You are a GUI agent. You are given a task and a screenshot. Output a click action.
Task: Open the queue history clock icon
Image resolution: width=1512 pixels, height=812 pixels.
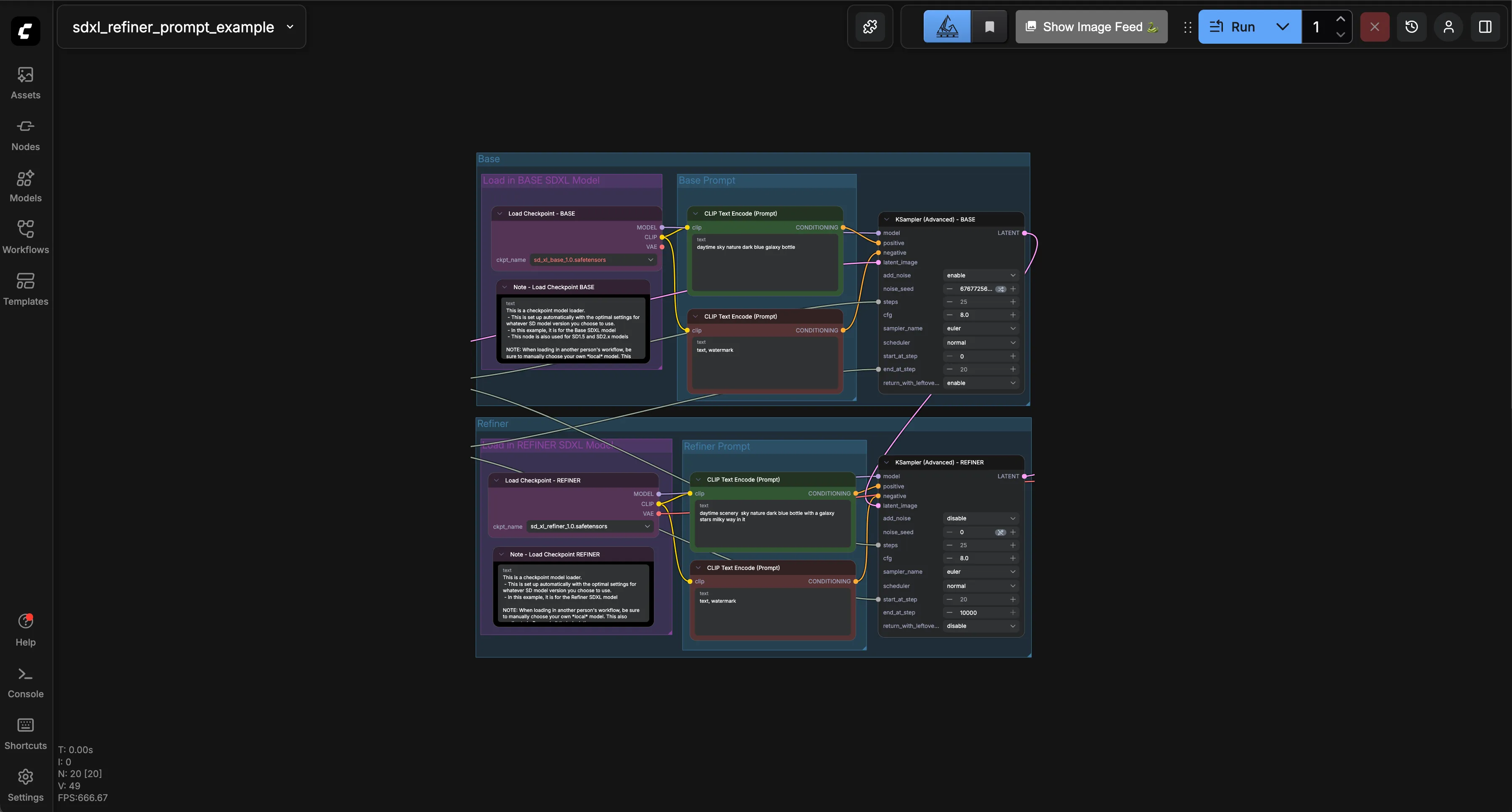tap(1412, 27)
